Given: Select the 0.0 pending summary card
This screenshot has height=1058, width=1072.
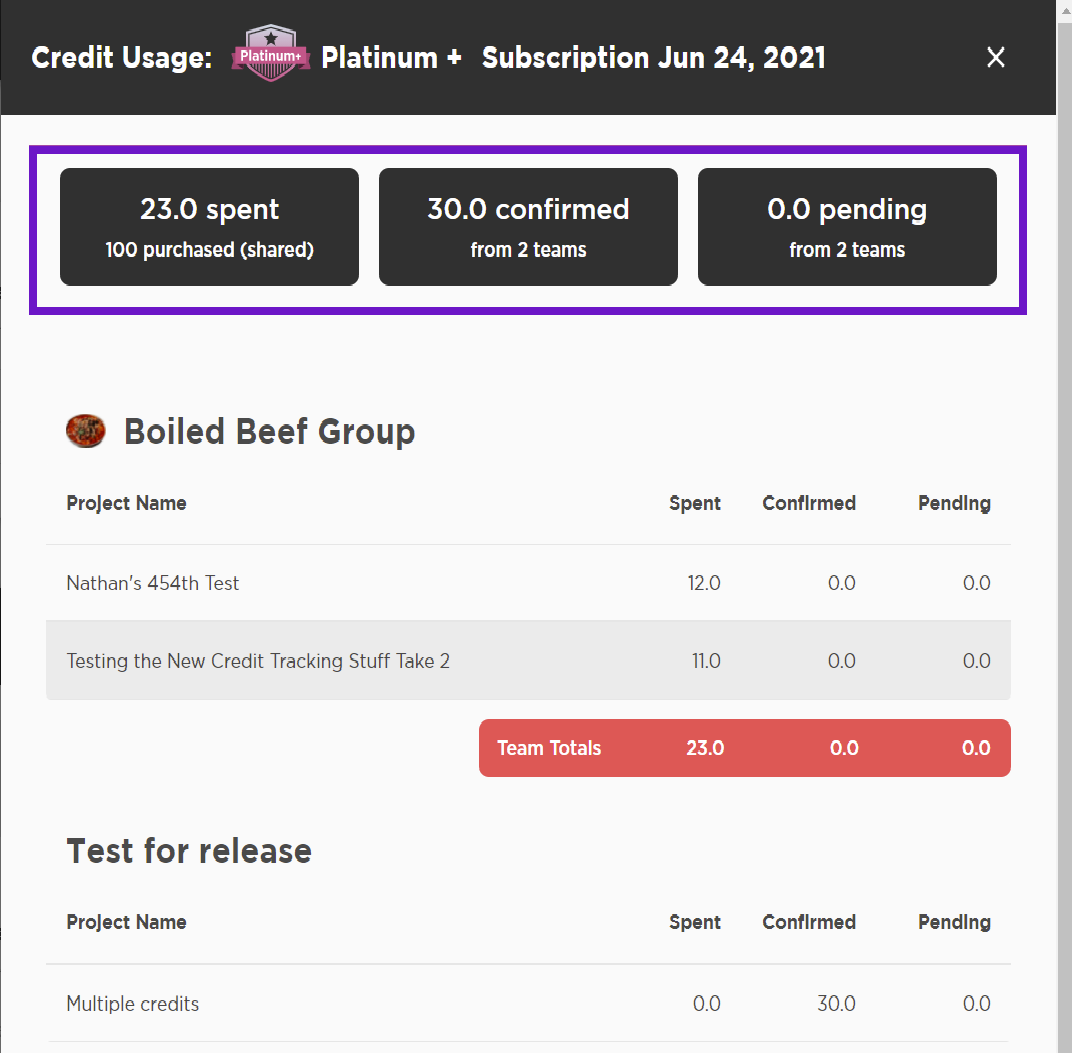Looking at the screenshot, I should coord(847,227).
